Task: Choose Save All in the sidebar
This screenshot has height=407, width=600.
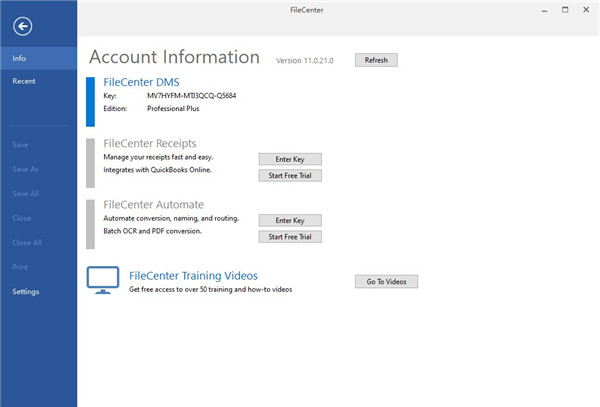Action: tap(25, 194)
